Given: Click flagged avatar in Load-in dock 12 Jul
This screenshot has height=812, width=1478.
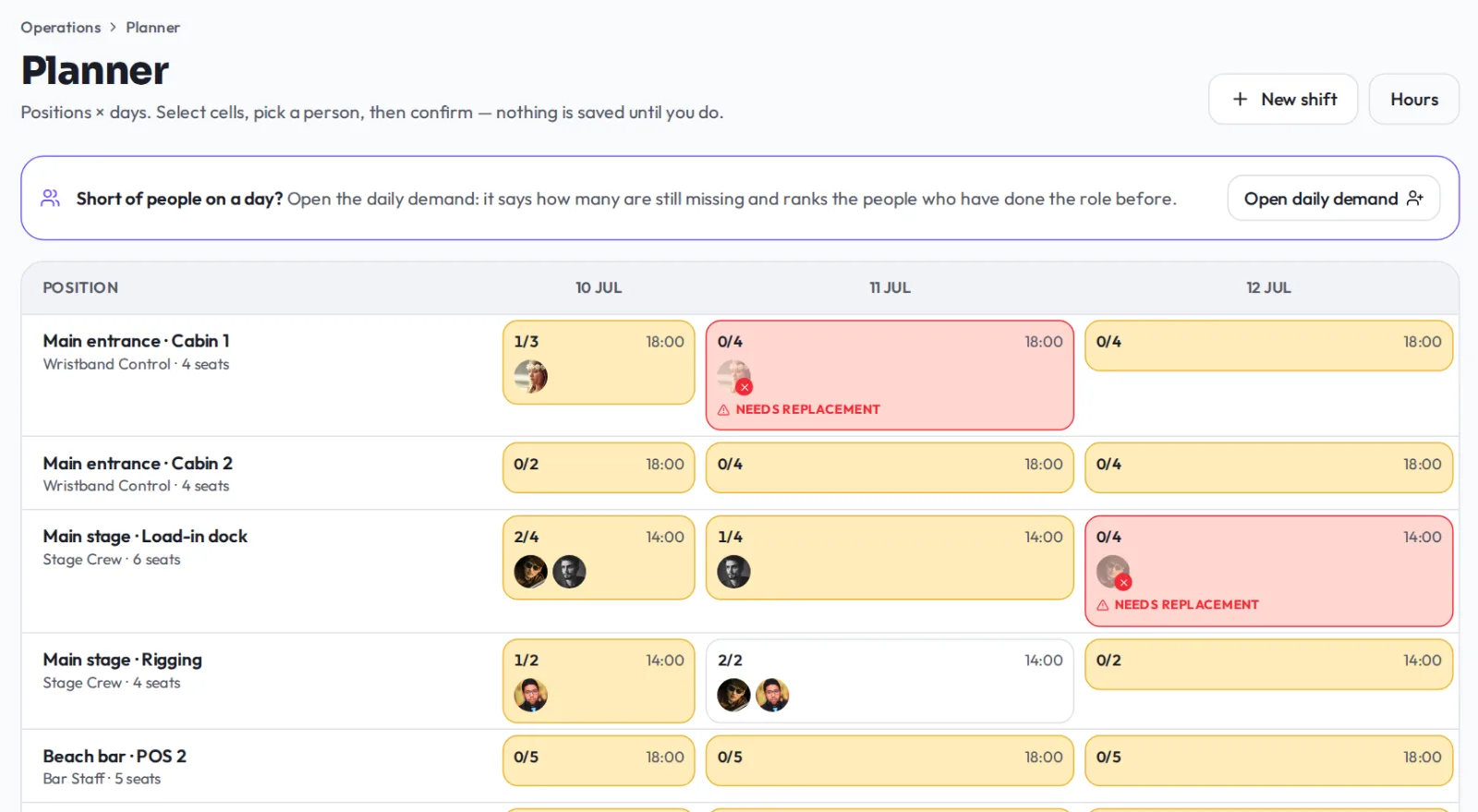Looking at the screenshot, I should click(1113, 572).
